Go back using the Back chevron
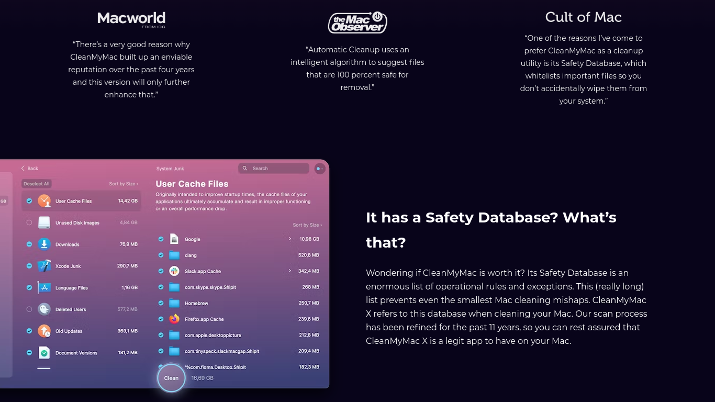Image resolution: width=715 pixels, height=402 pixels. pyautogui.click(x=23, y=168)
